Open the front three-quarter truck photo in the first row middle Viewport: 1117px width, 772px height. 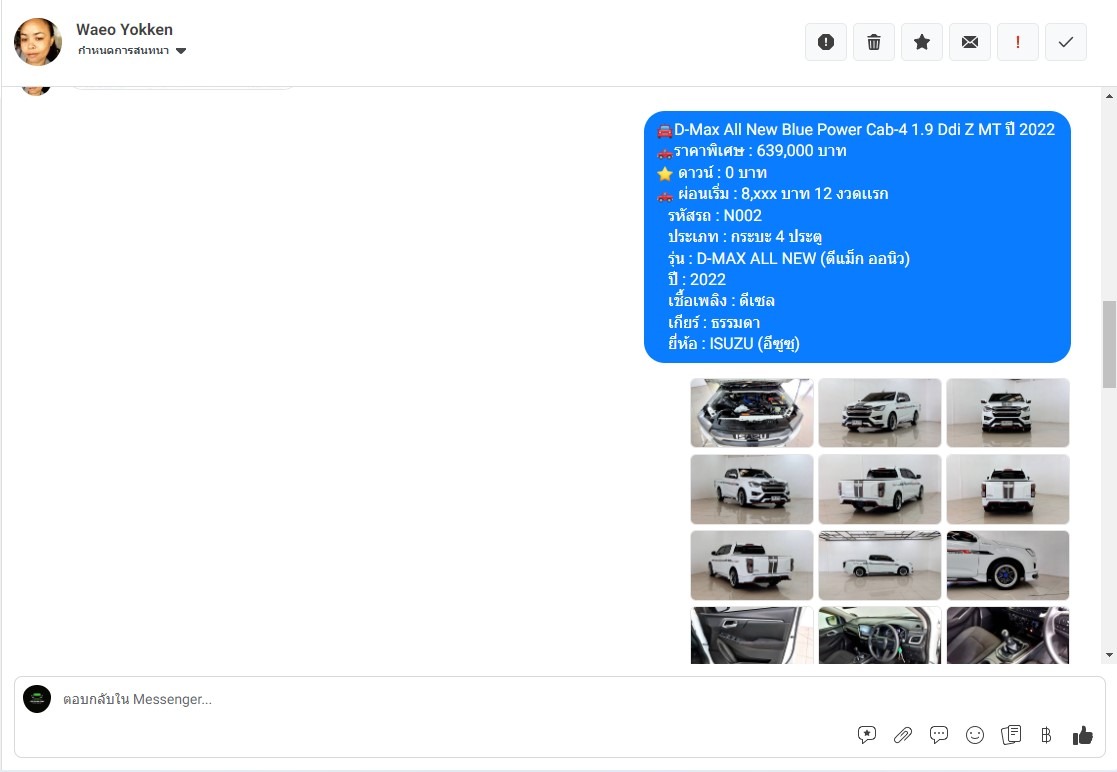coord(880,413)
